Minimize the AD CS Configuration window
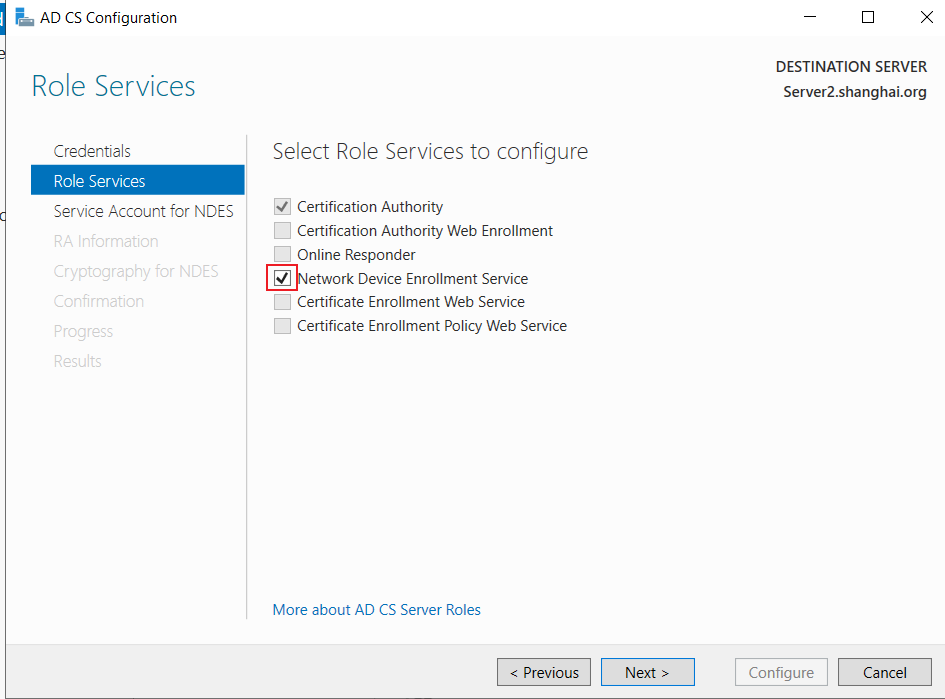Screen dimensions: 945x699 [x=810, y=17]
